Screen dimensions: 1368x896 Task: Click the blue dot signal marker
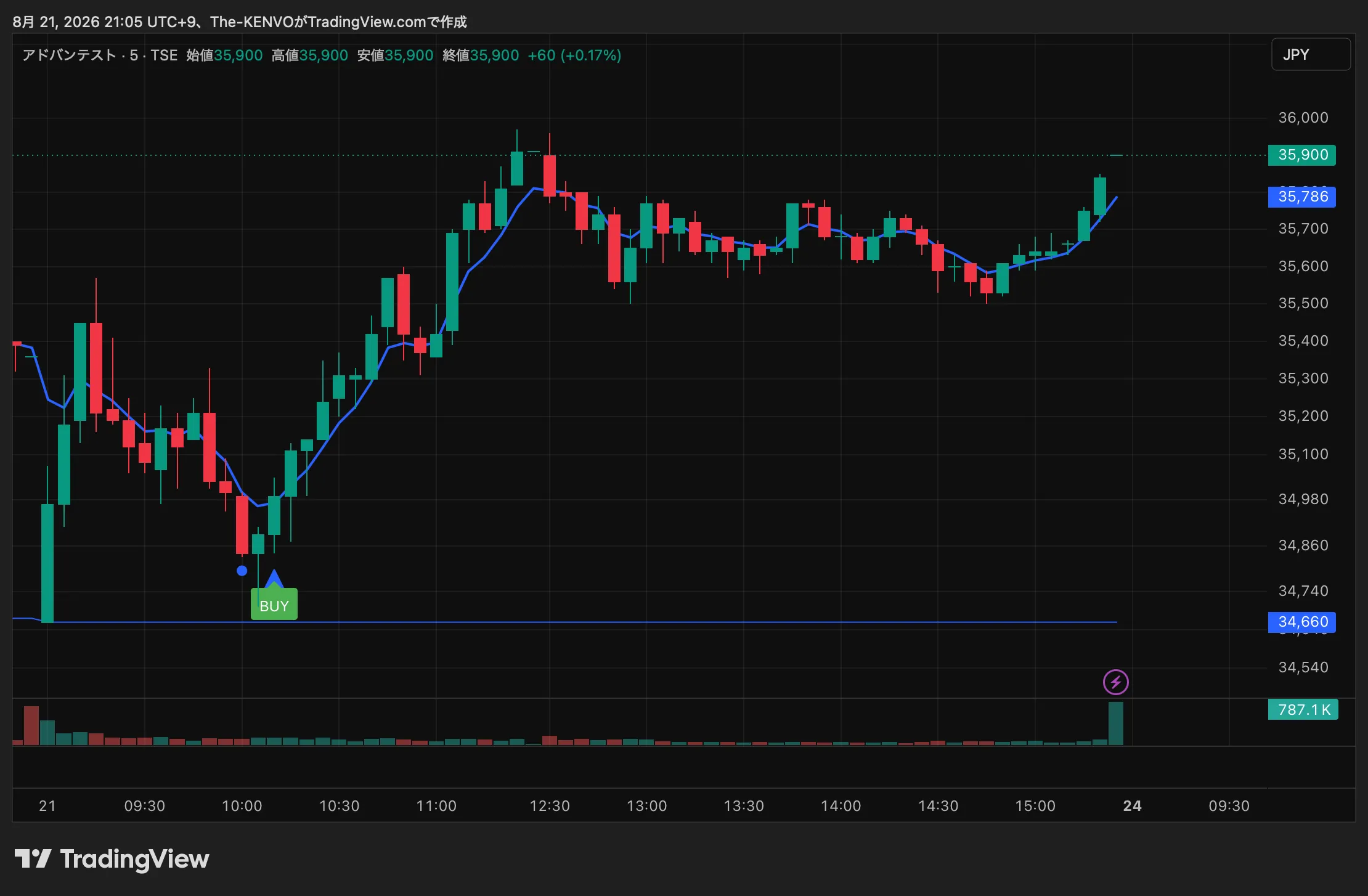tap(242, 571)
